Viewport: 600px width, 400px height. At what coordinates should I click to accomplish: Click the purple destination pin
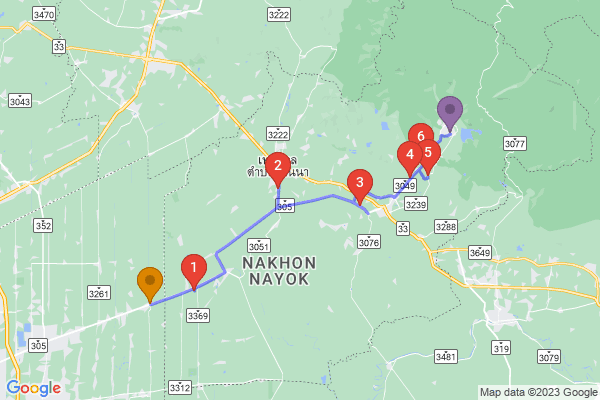point(450,114)
